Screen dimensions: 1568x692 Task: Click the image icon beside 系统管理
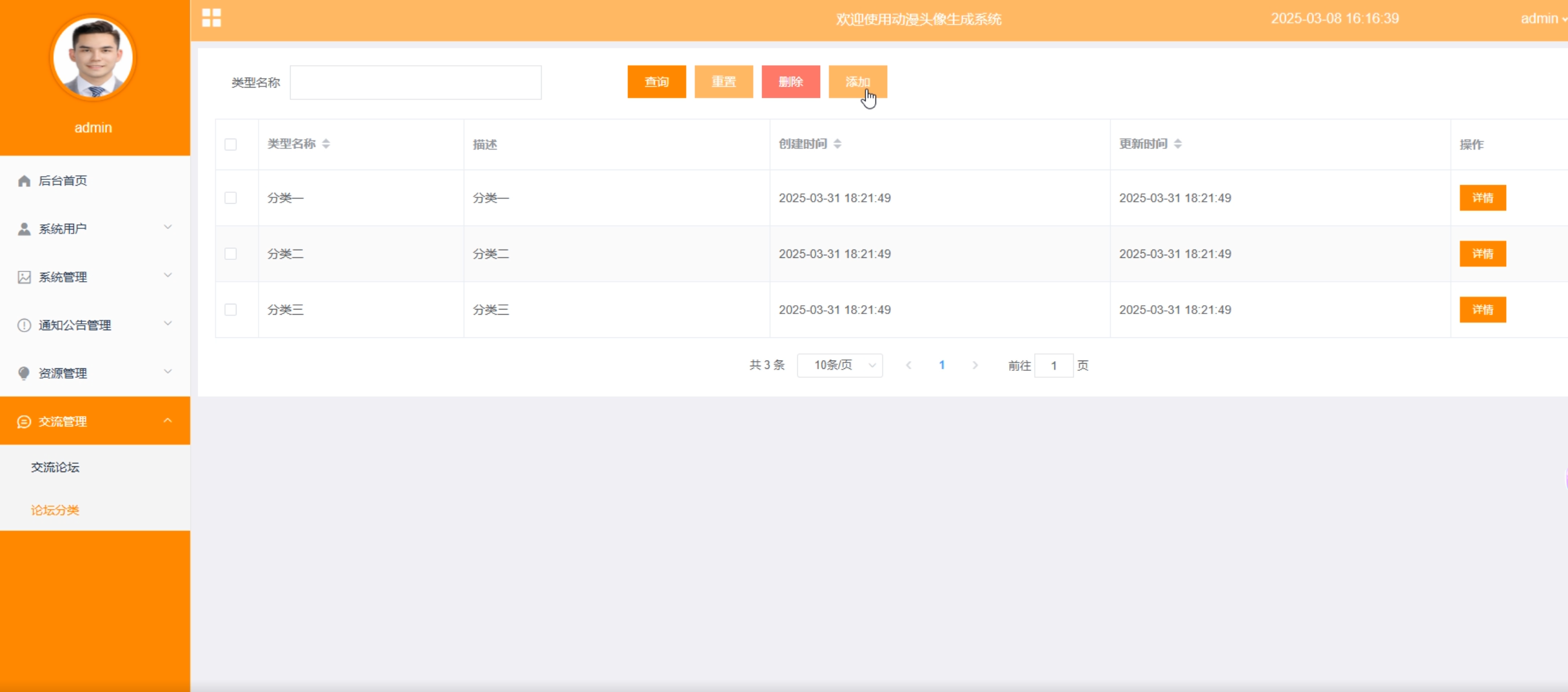pos(24,277)
